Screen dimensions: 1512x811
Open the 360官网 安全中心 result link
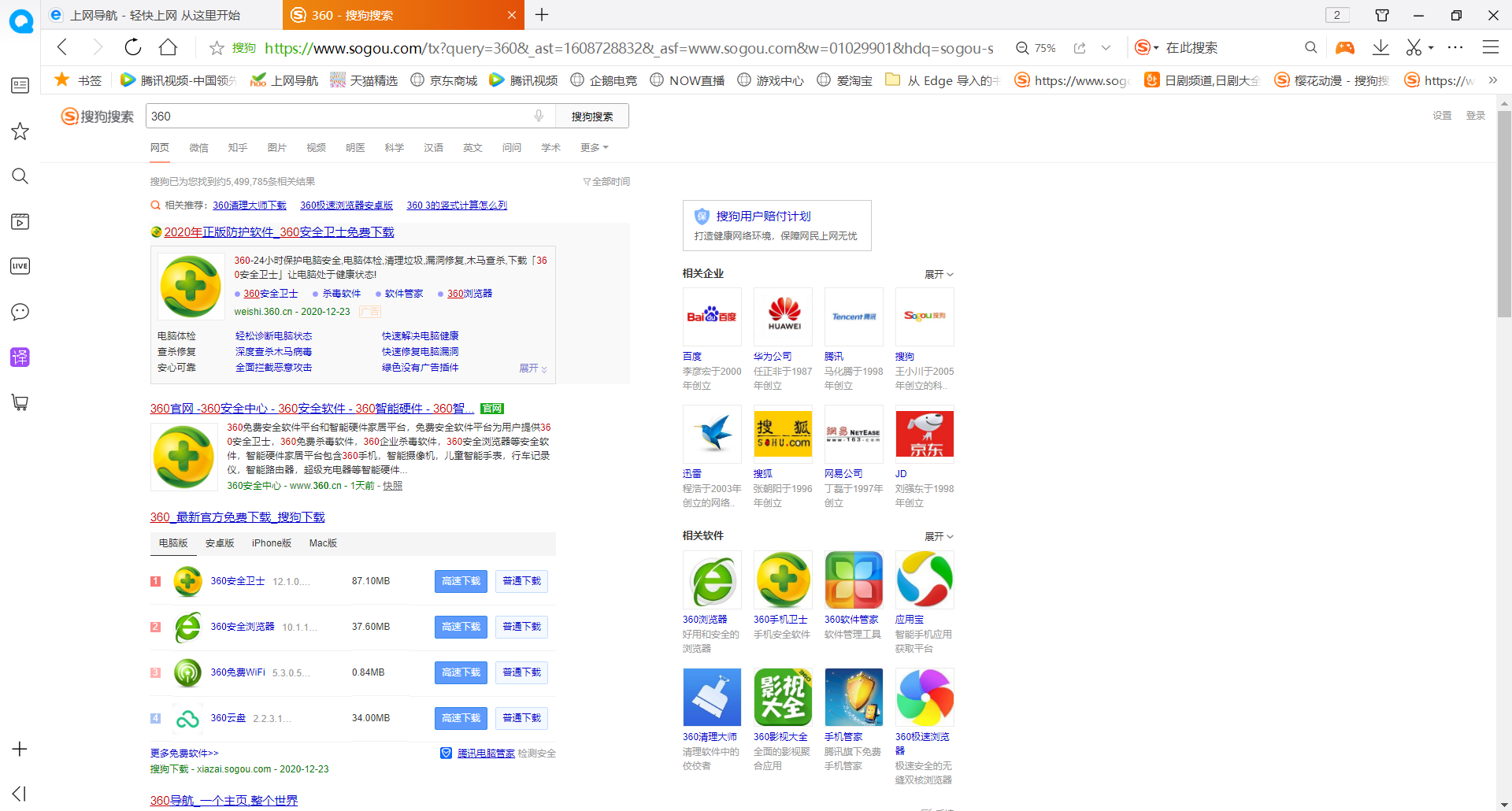[312, 409]
